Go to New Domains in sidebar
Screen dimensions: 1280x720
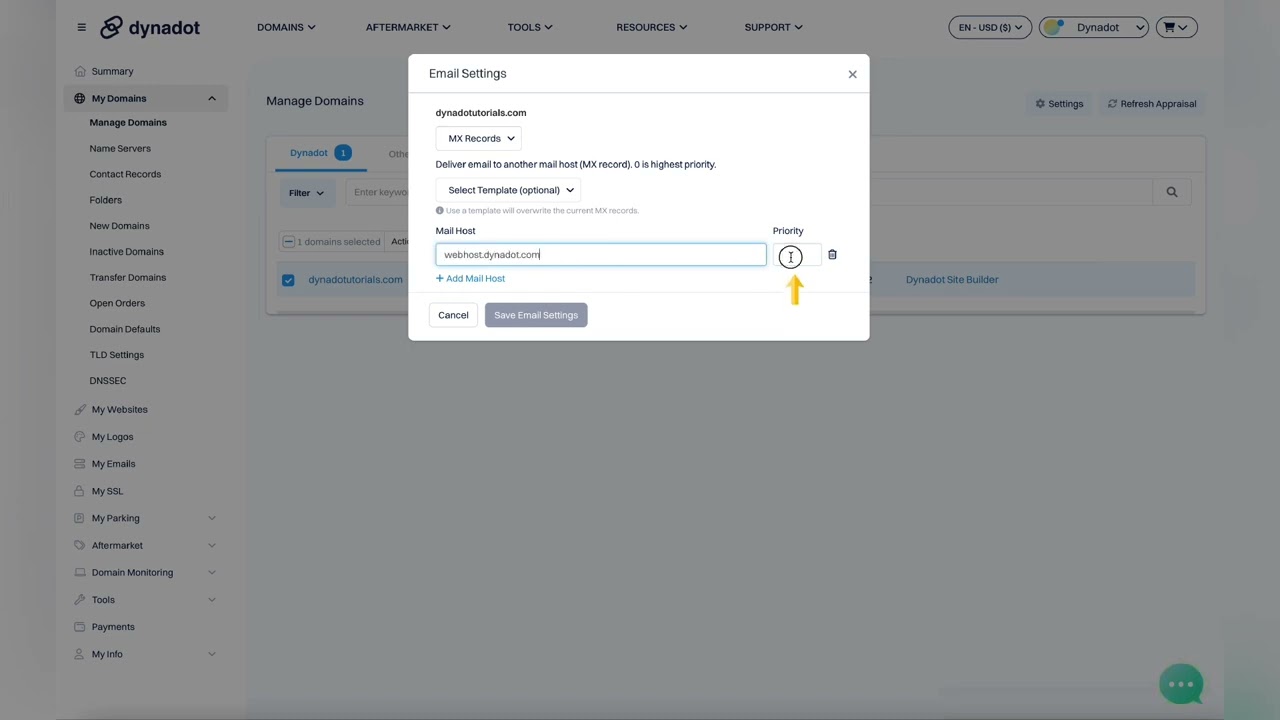tap(119, 226)
